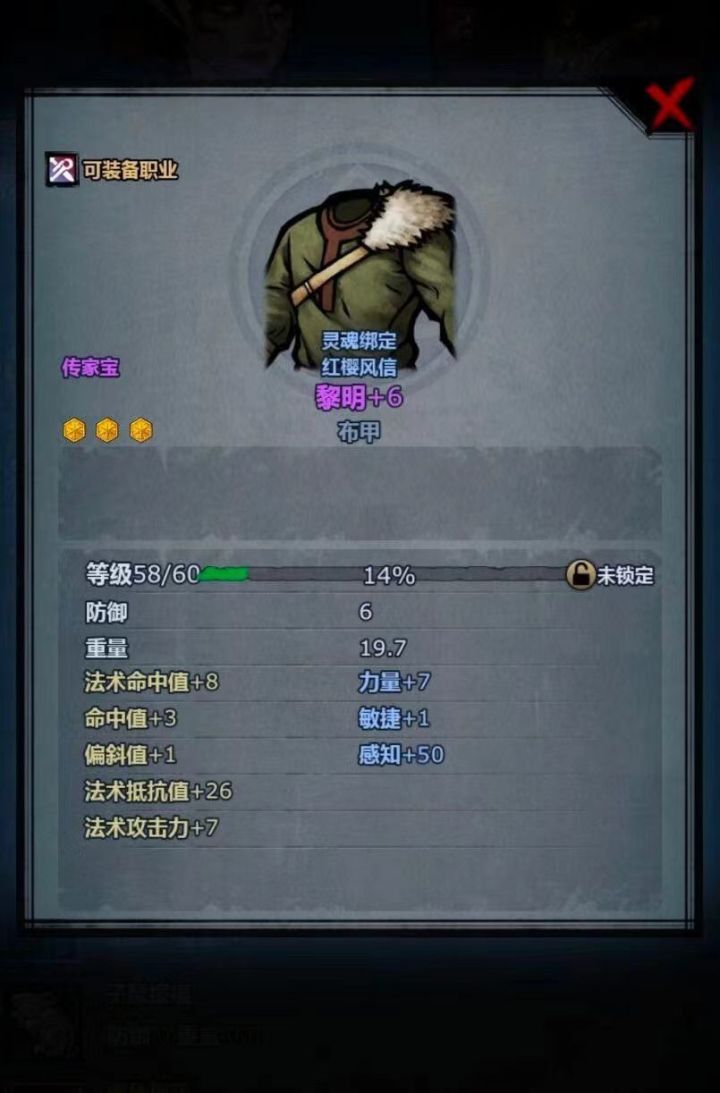The width and height of the screenshot is (720, 1093).
Task: Tap the 布甲 armor type label
Action: pyautogui.click(x=360, y=432)
